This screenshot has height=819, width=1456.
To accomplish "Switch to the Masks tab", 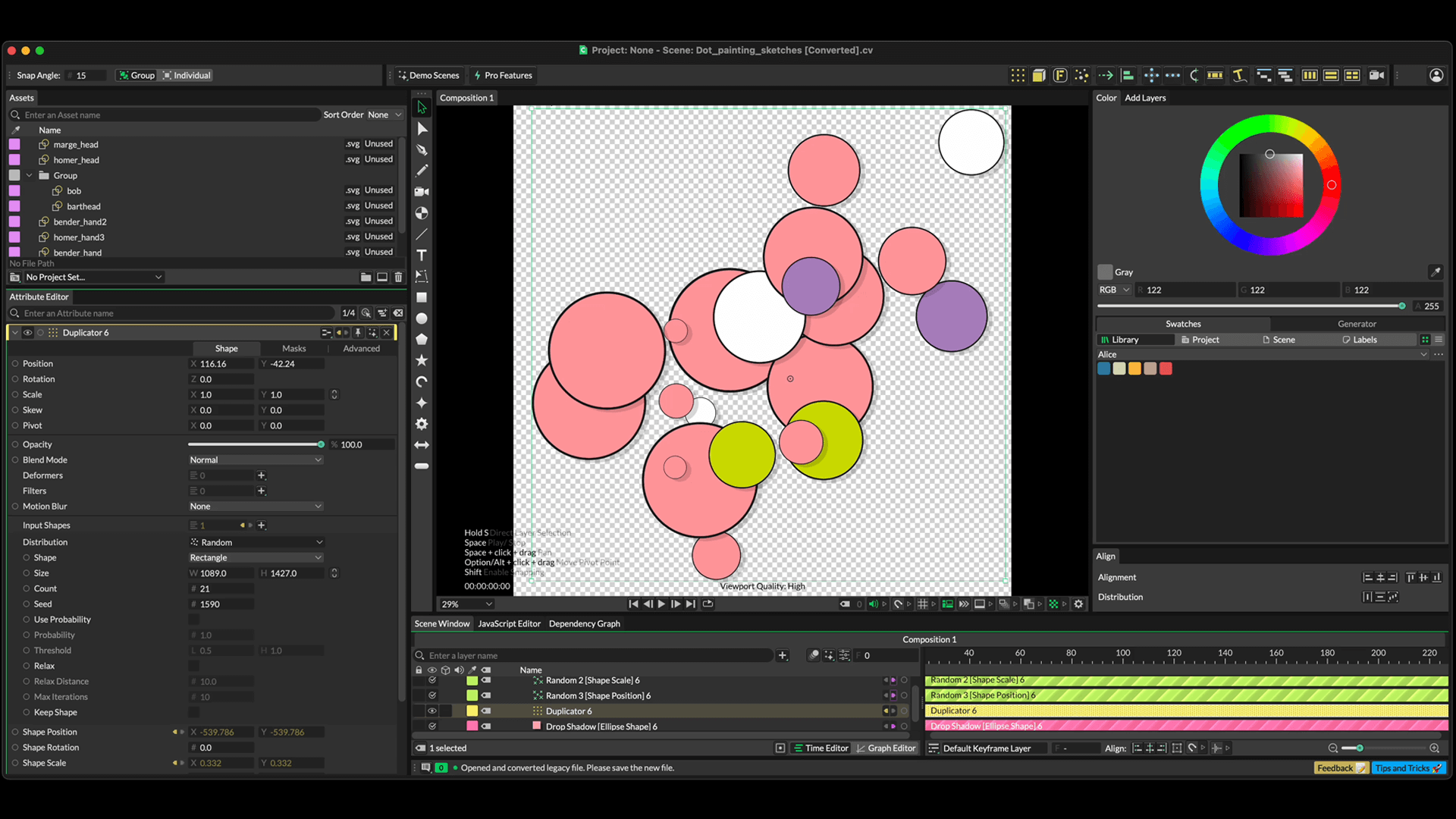I will [x=293, y=349].
